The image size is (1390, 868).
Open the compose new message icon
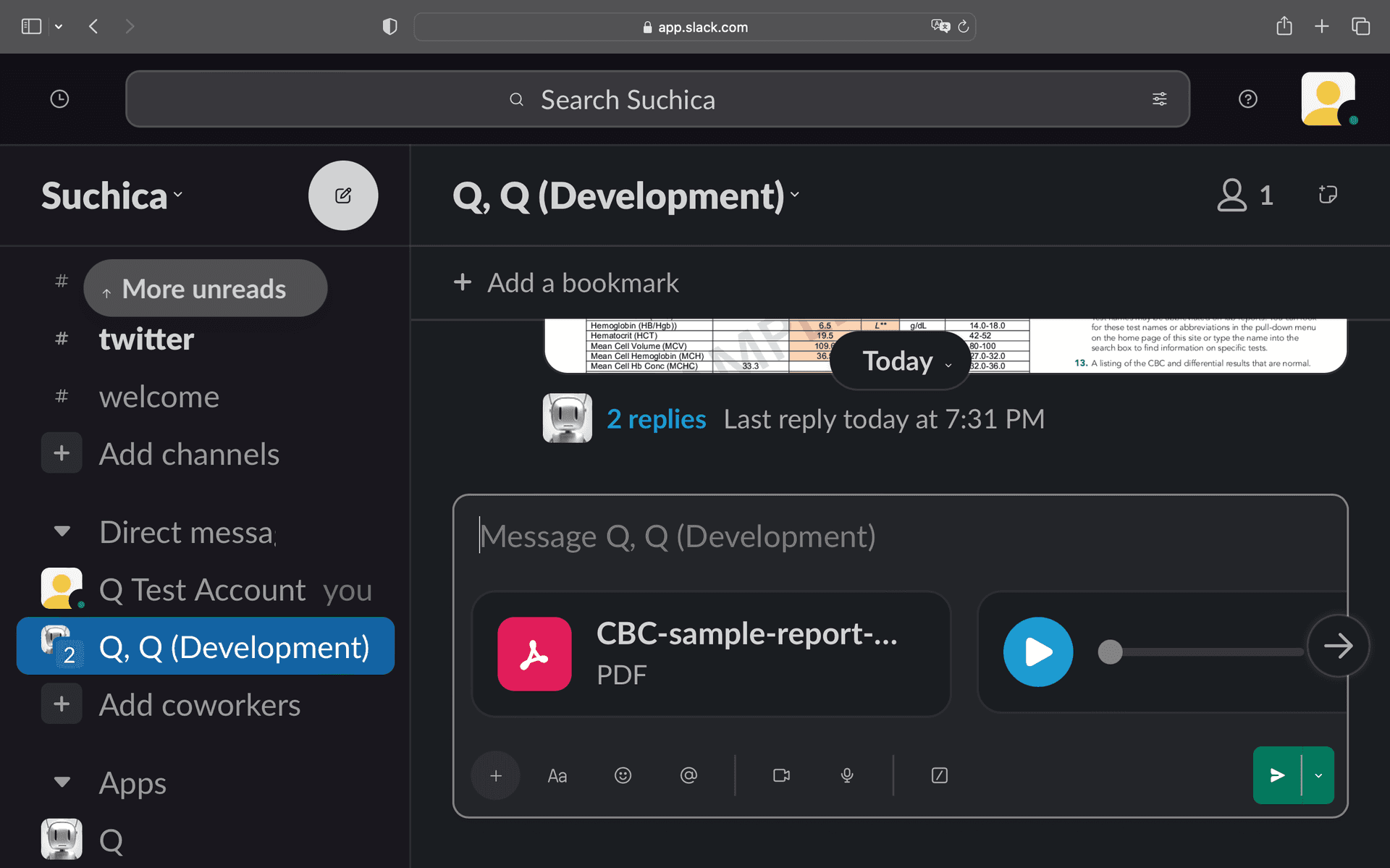pos(343,195)
